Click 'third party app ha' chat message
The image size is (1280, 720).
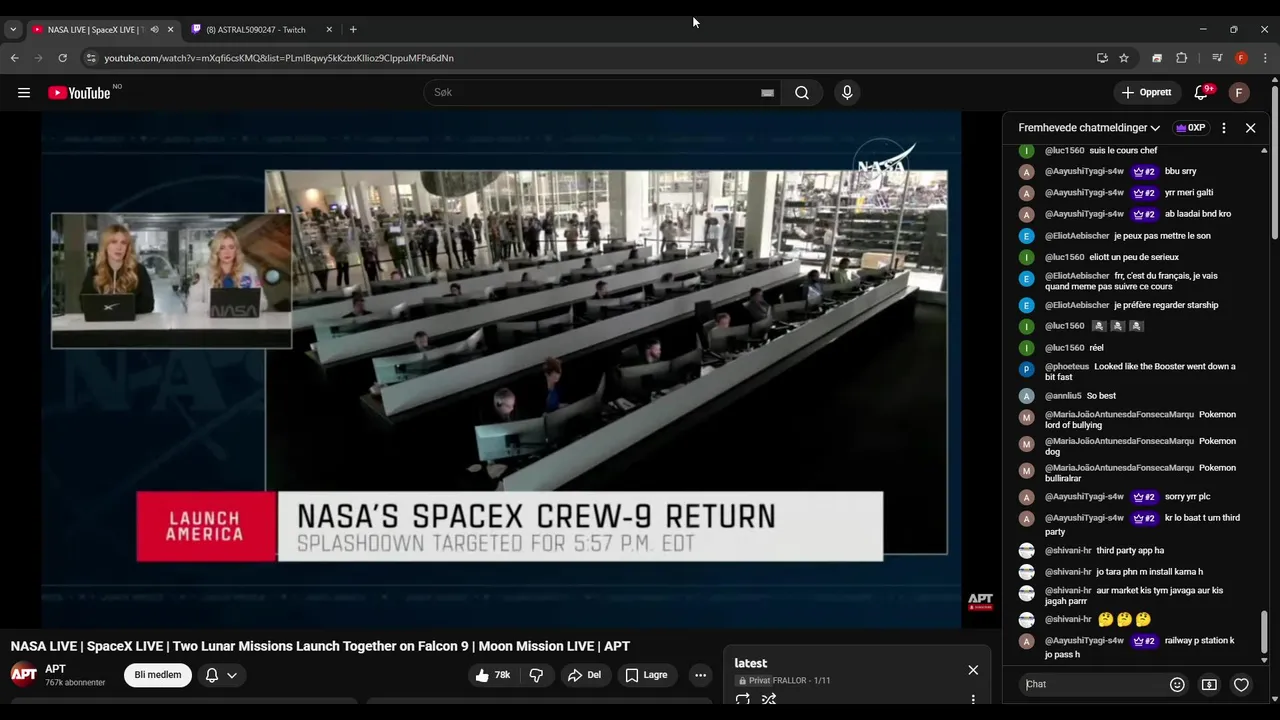pos(1130,551)
